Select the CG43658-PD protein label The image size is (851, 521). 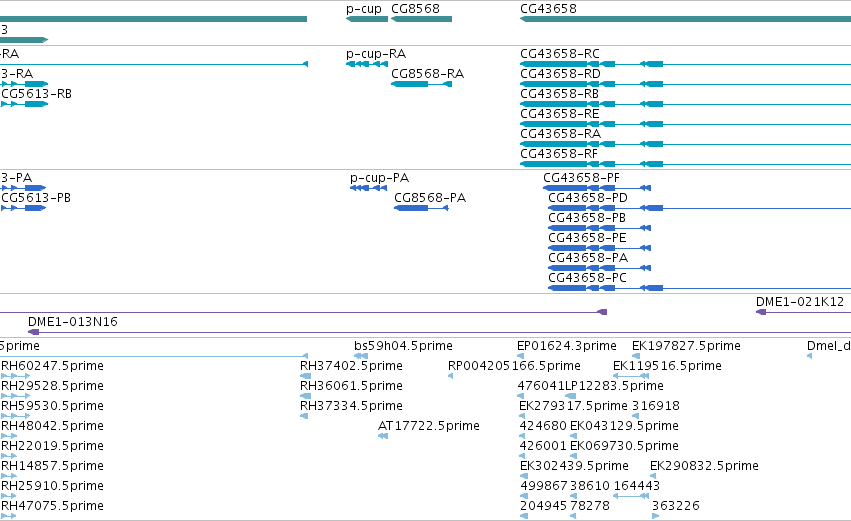(588, 198)
